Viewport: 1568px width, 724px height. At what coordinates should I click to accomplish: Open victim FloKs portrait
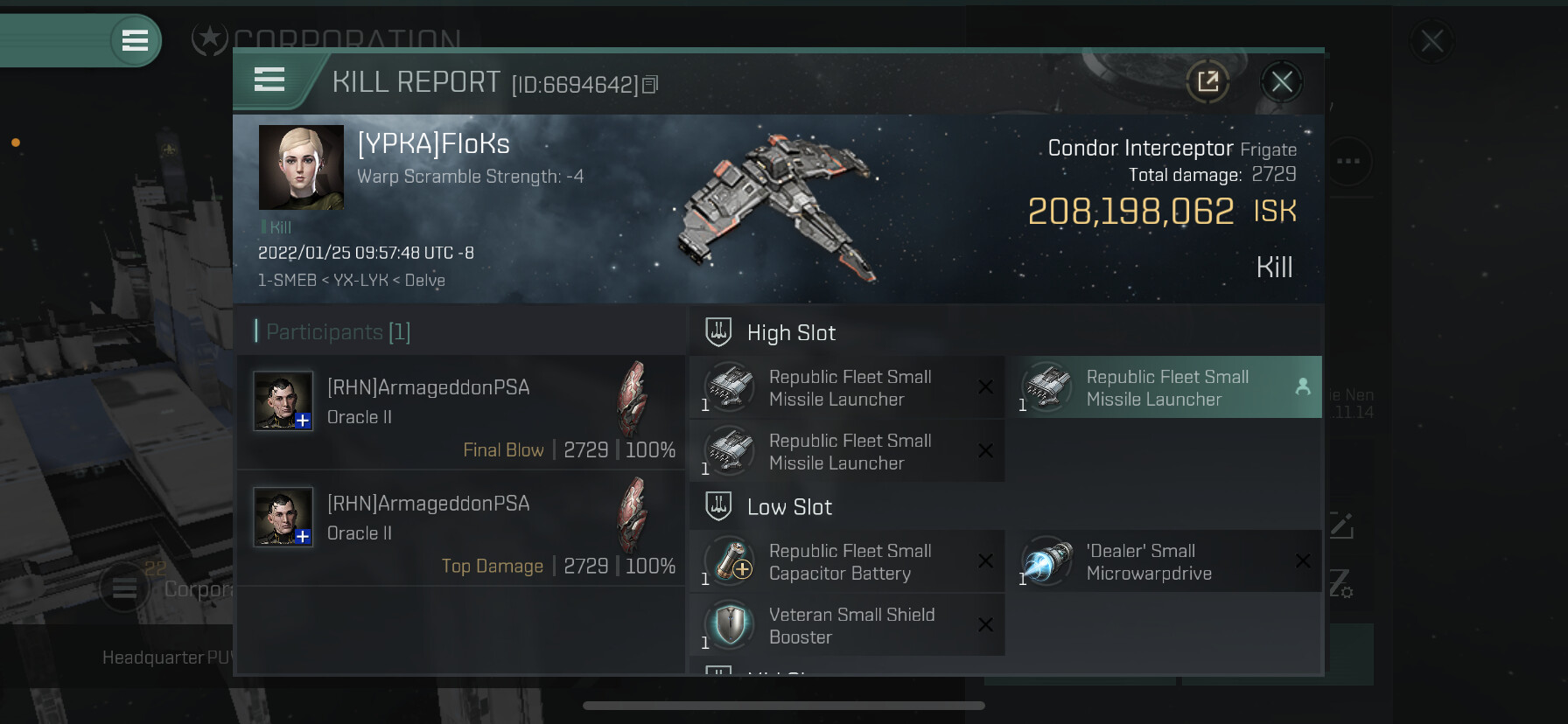(x=301, y=167)
